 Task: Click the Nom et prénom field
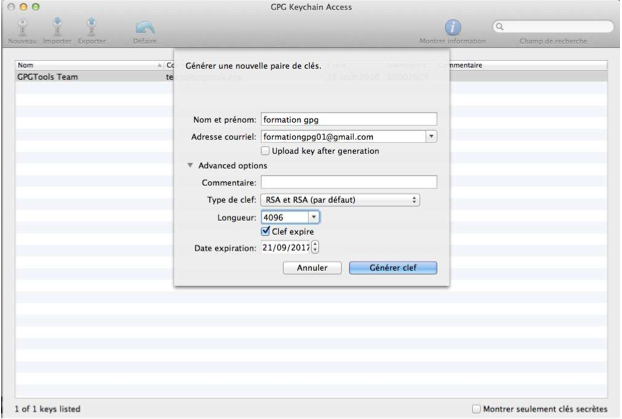349,119
